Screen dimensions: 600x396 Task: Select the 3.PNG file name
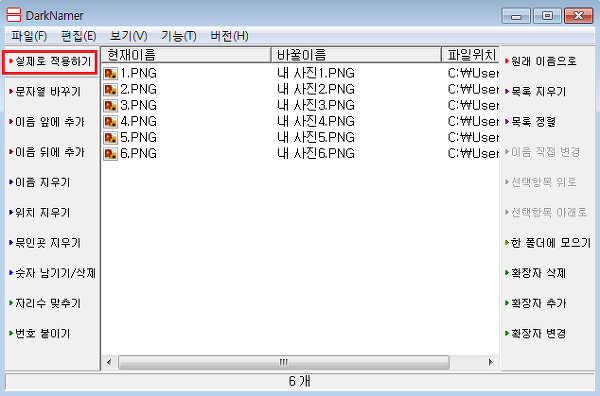coord(139,105)
